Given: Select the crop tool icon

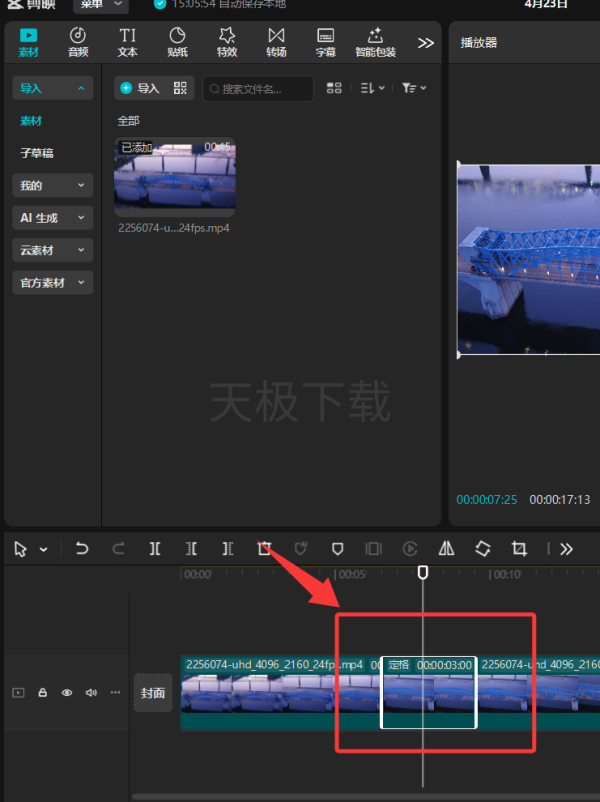Looking at the screenshot, I should point(519,549).
